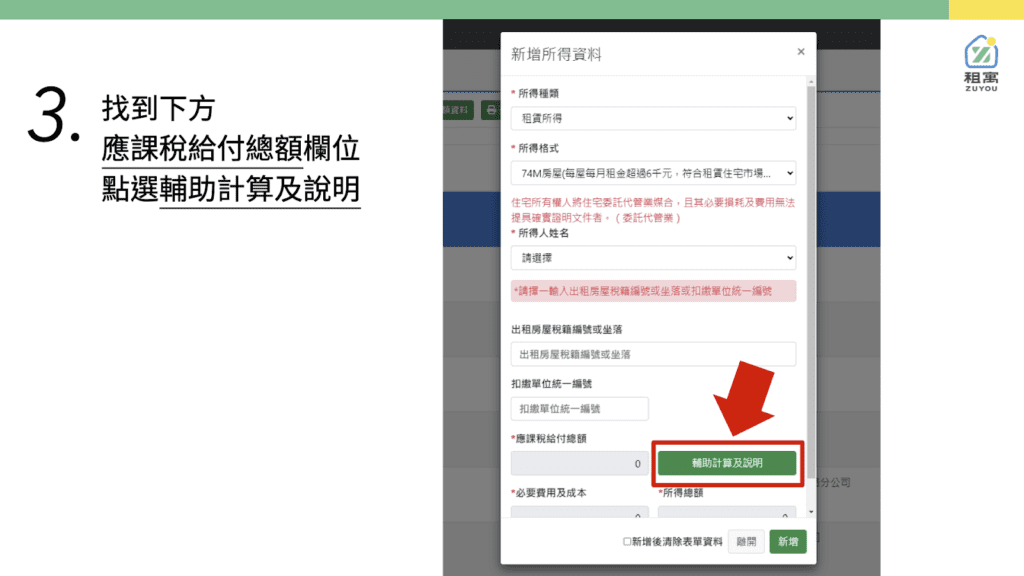Click the green 新增 button
This screenshot has height=576, width=1024.
(x=788, y=541)
